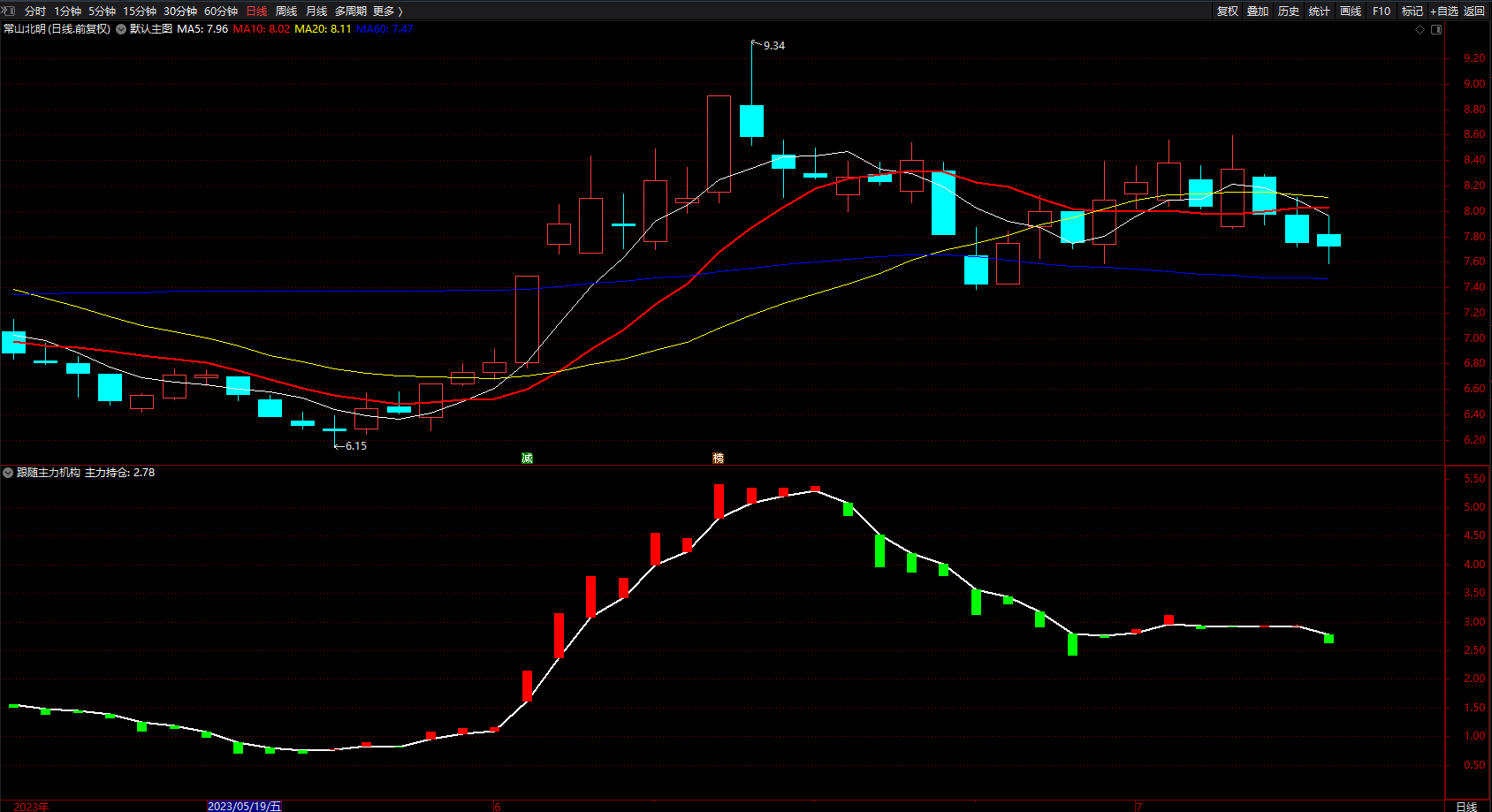This screenshot has height=812, width=1492.
Task: Click the collapse-sidebar icon at top-left
Action: click(9, 11)
